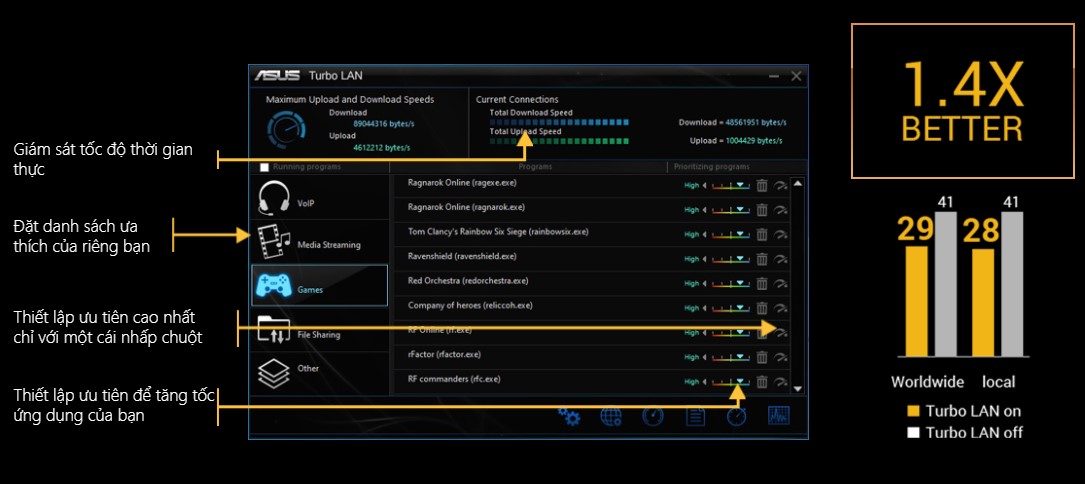Delete Ragnarok Online (ragexe.exe) with trash icon
Image resolution: width=1085 pixels, height=484 pixels.
click(761, 184)
